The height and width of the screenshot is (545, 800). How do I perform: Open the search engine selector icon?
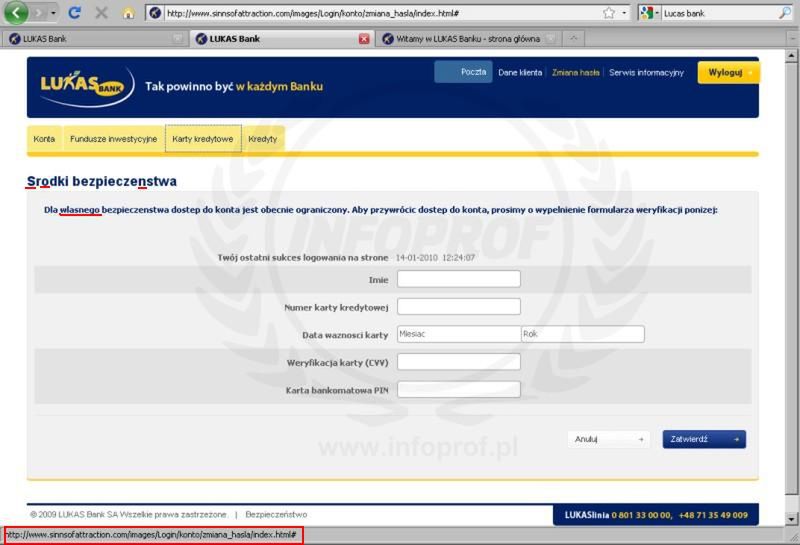click(x=649, y=13)
